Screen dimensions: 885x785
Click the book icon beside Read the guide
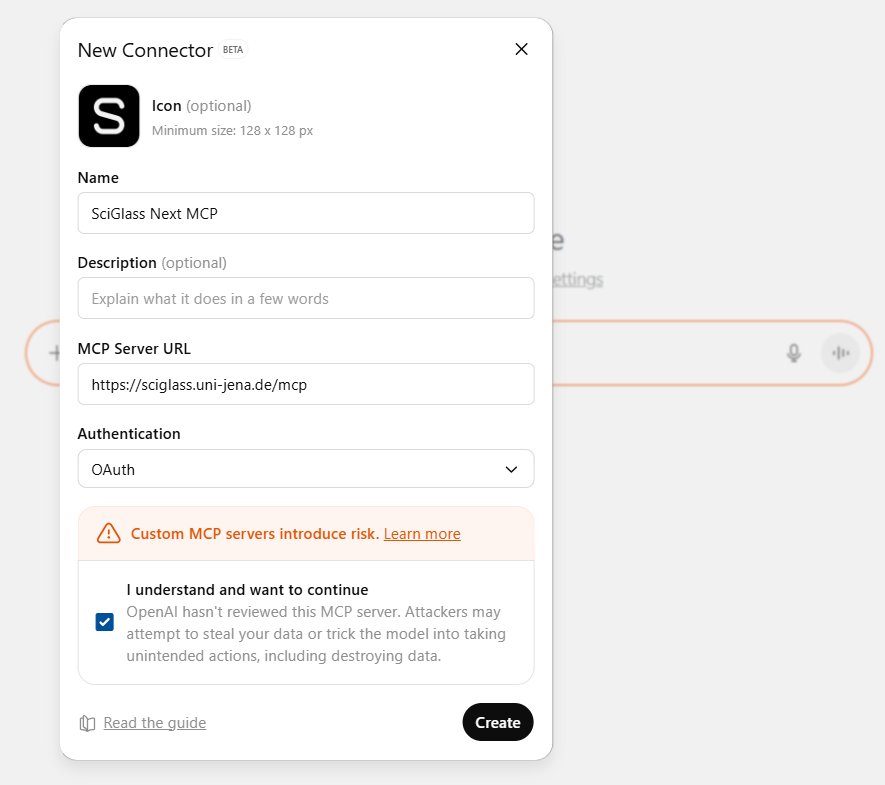point(88,723)
